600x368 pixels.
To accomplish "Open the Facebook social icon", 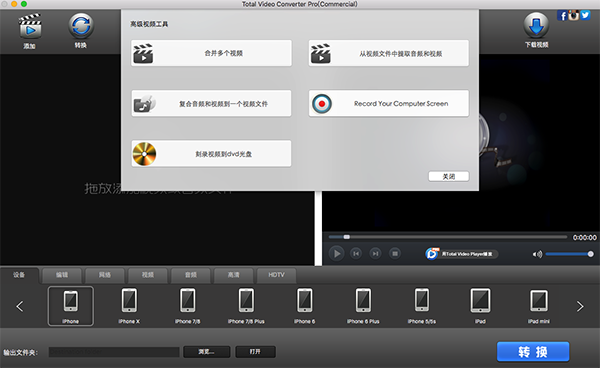I will [562, 16].
